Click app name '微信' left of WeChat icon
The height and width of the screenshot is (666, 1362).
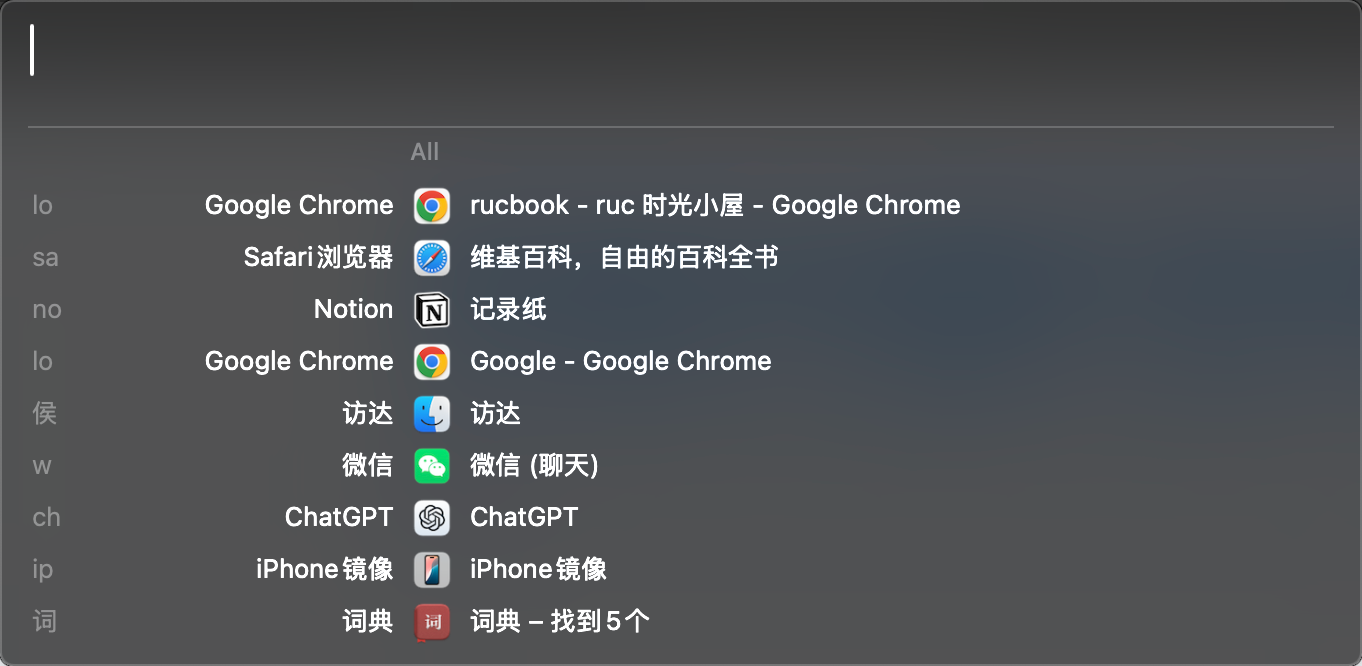pos(368,466)
